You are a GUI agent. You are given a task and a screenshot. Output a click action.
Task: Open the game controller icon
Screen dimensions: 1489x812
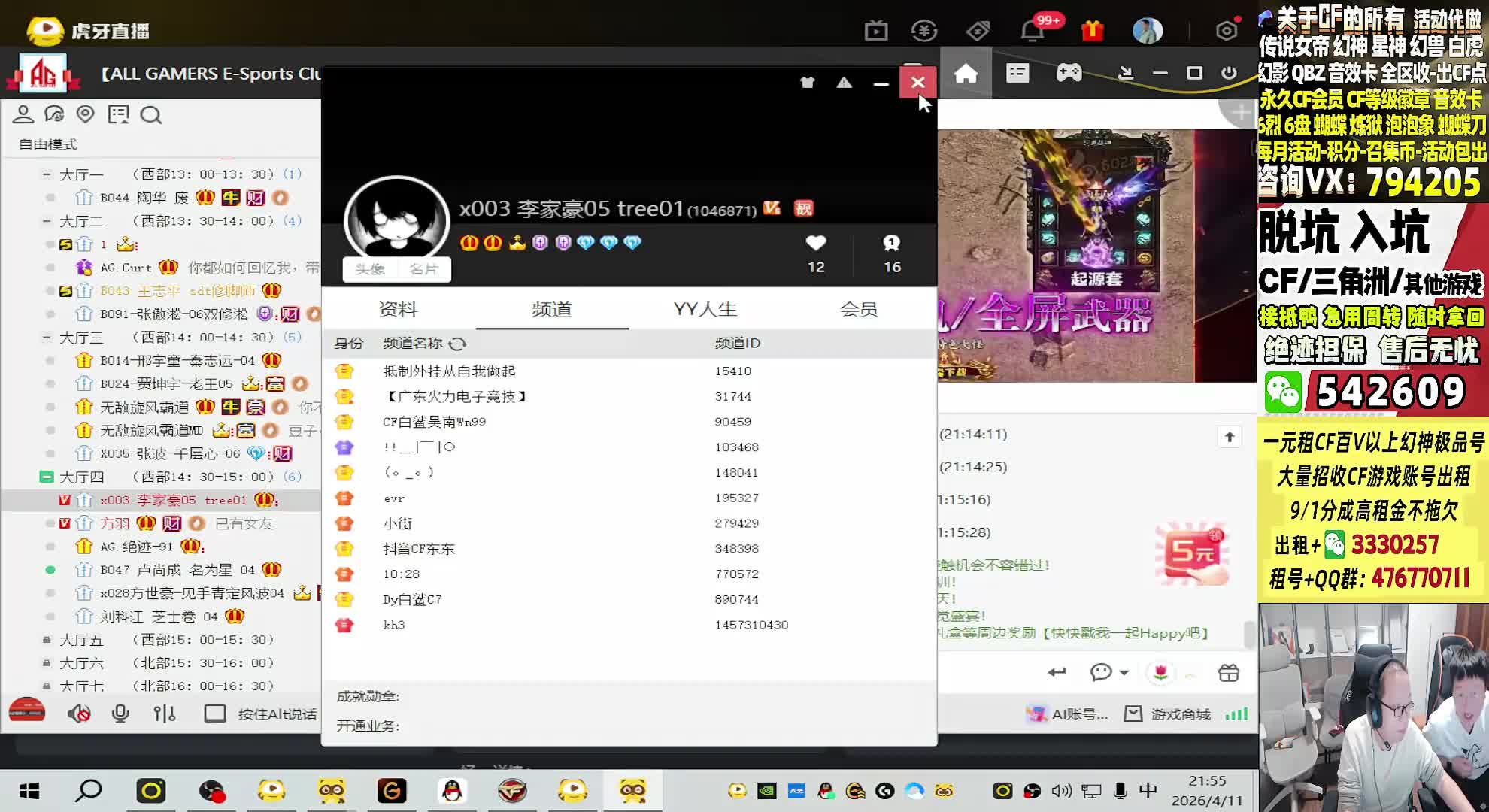coord(1069,73)
